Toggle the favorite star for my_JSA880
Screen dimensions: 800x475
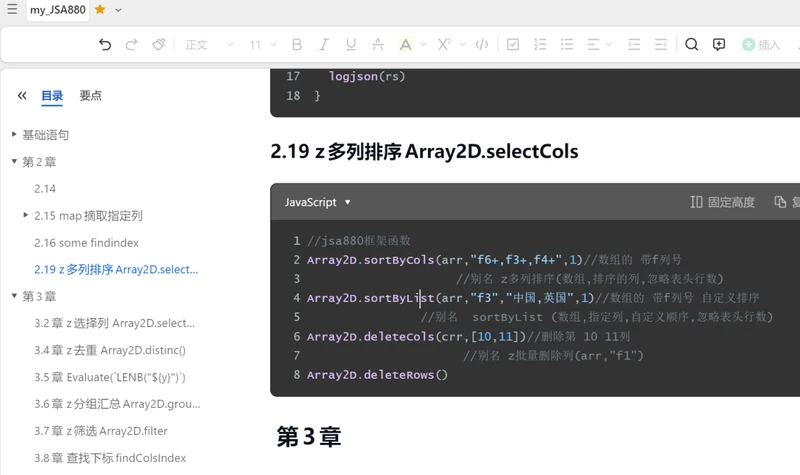click(x=100, y=9)
